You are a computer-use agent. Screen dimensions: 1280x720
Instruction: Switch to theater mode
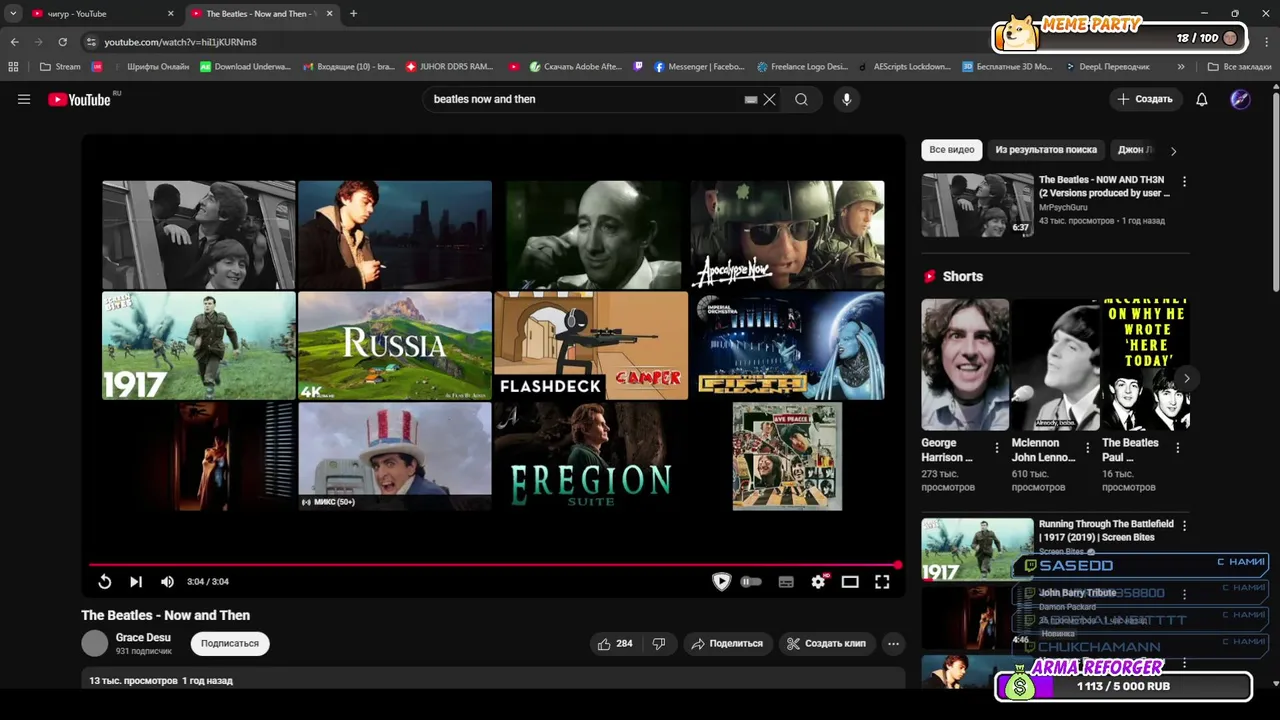pos(850,582)
